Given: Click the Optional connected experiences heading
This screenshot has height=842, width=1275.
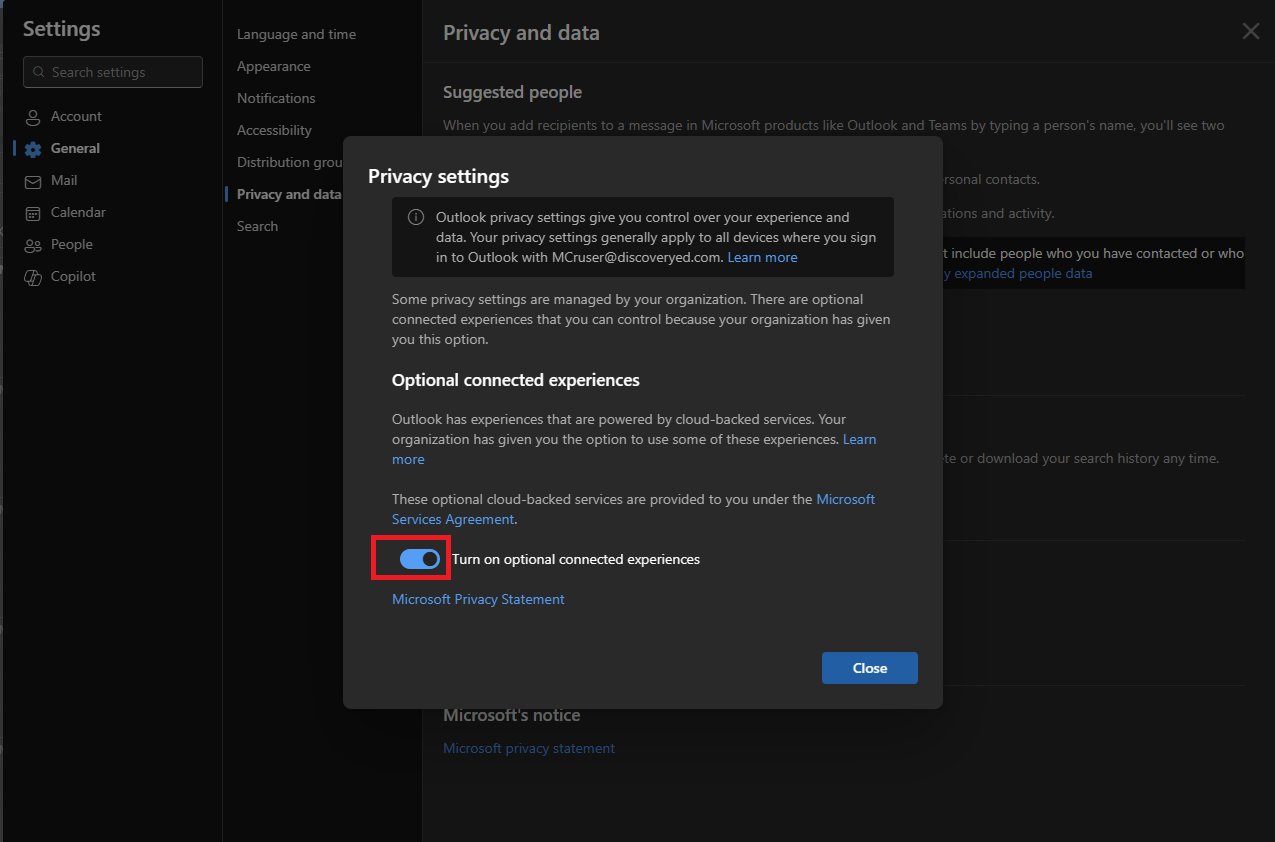Looking at the screenshot, I should tap(515, 380).
